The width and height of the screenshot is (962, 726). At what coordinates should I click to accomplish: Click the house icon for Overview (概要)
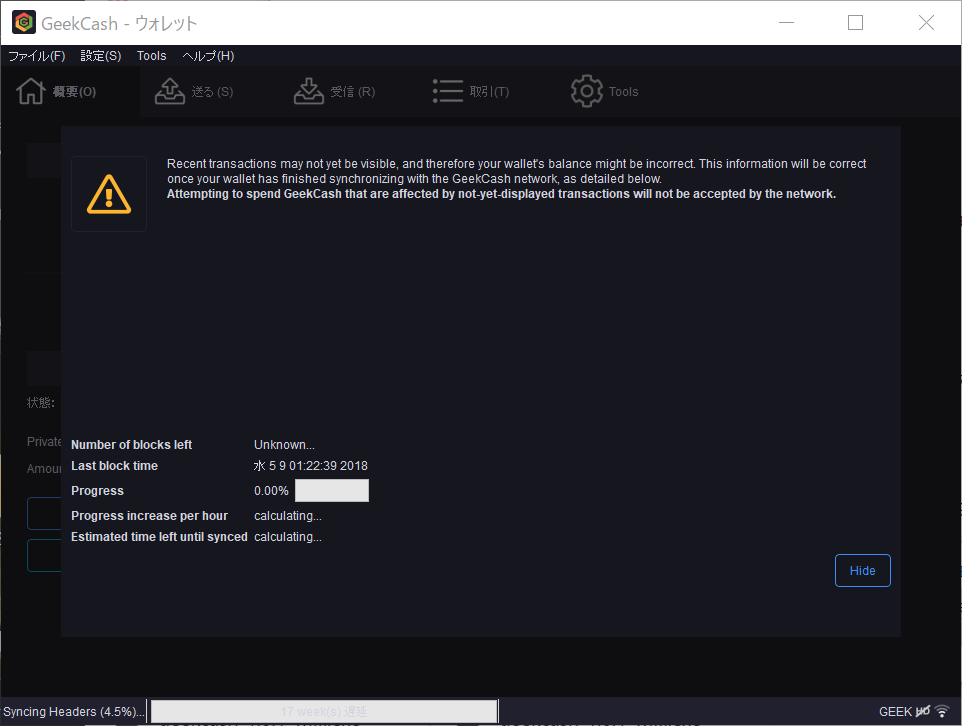(31, 91)
